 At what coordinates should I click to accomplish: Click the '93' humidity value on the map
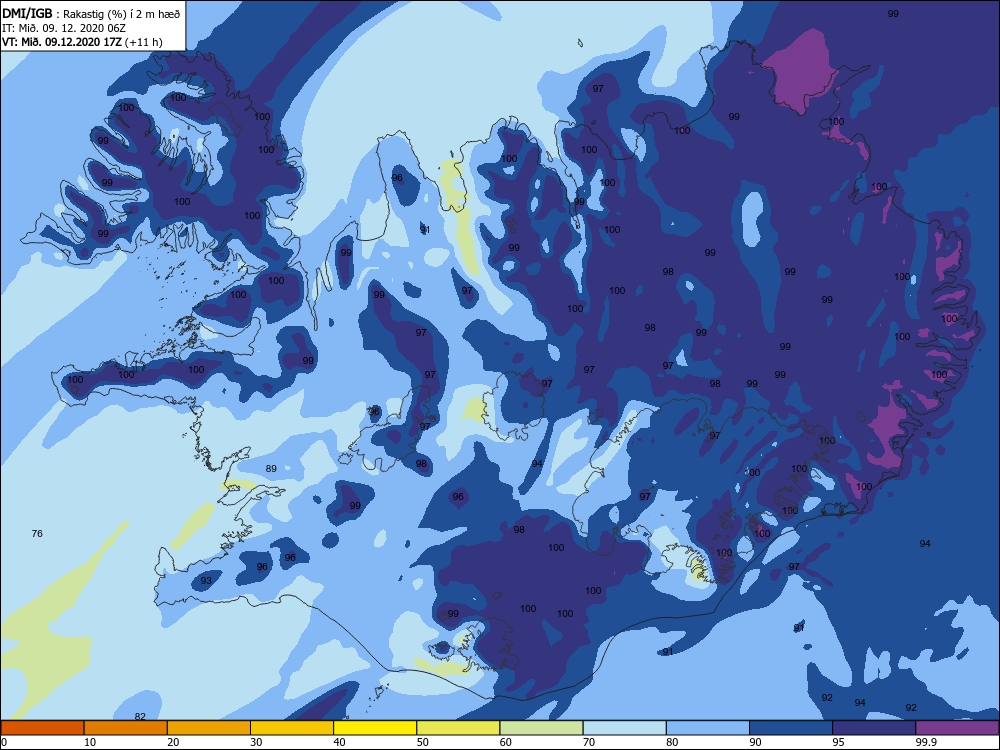206,580
